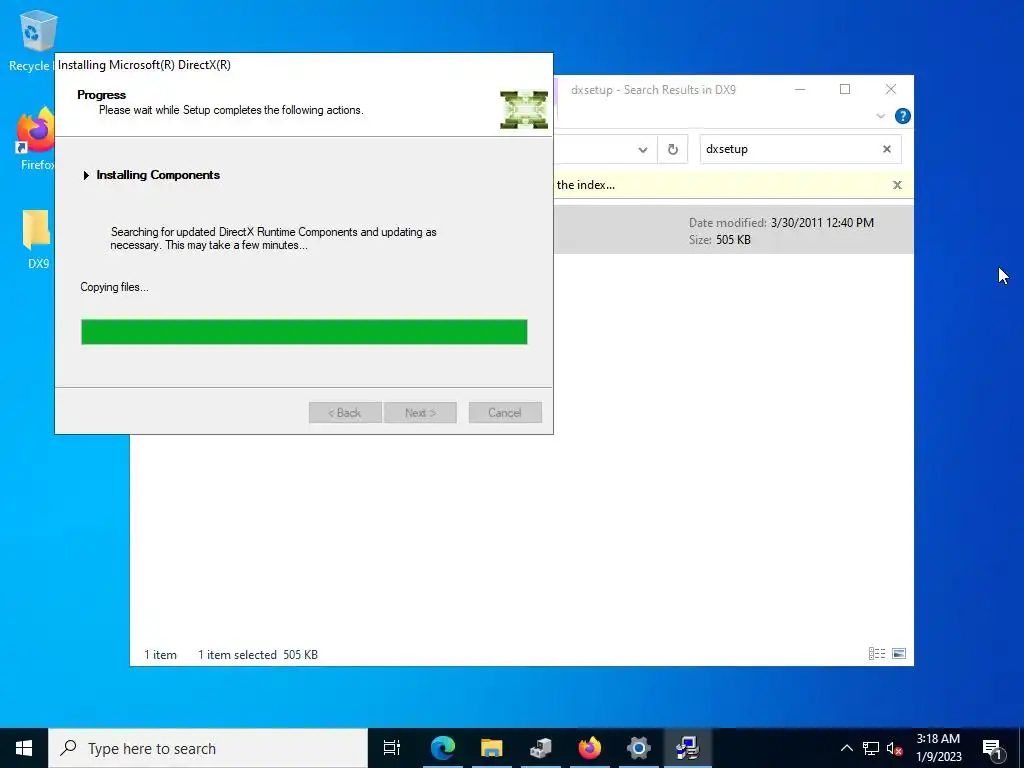Open the Settings gear taskbar icon
This screenshot has width=1024, height=768.
coord(639,748)
